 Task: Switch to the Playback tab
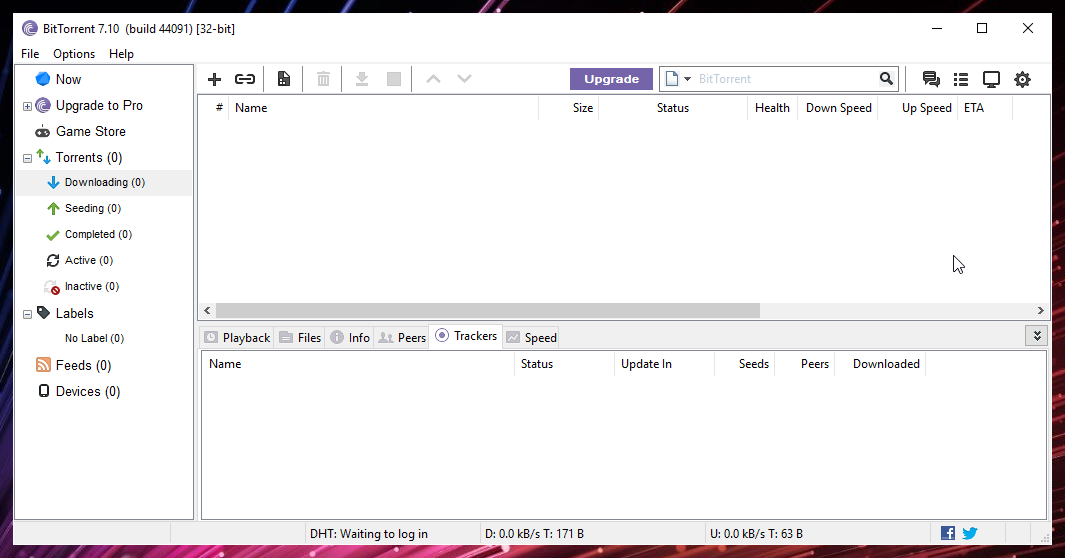click(238, 337)
